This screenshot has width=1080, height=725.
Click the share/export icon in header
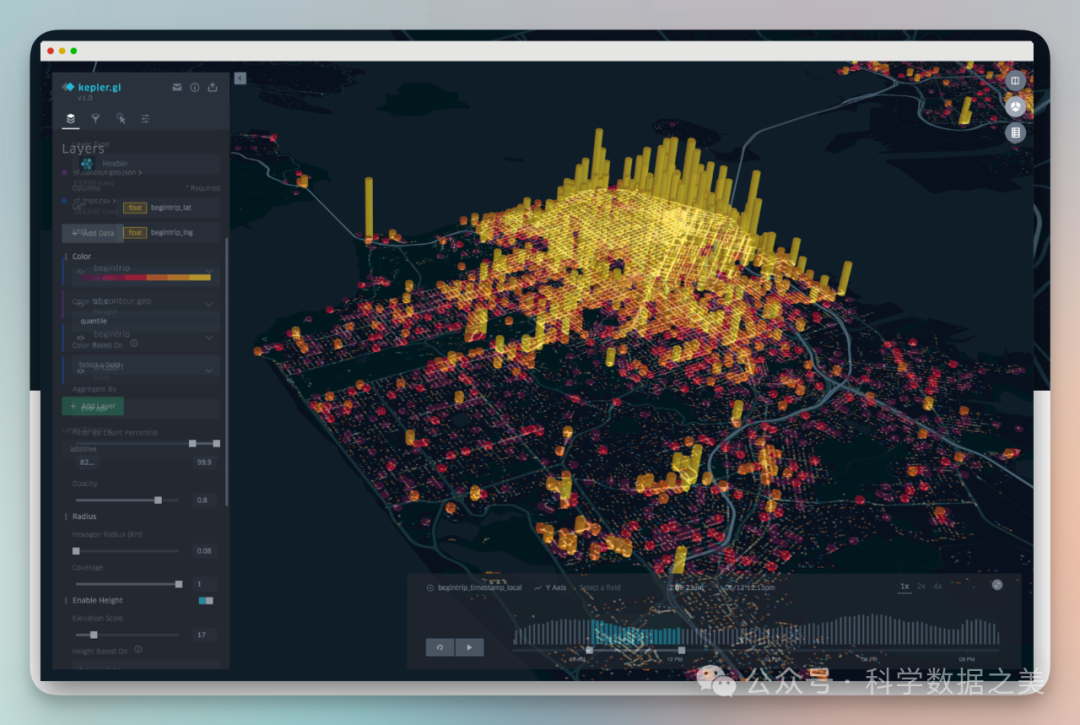click(212, 88)
